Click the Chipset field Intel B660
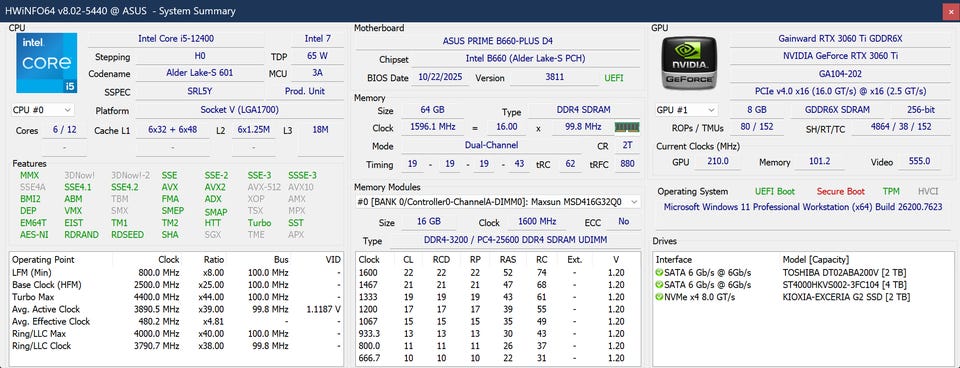The image size is (960, 368). pos(525,59)
